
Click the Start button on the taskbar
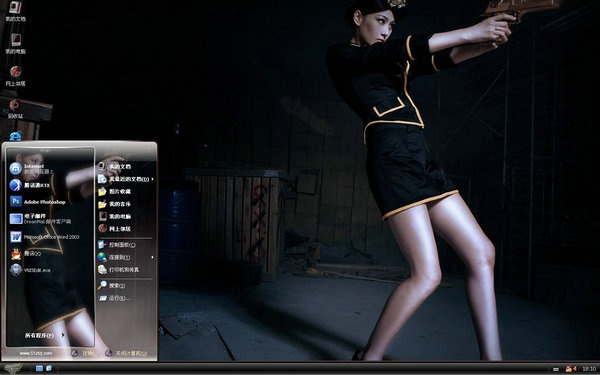13,368
